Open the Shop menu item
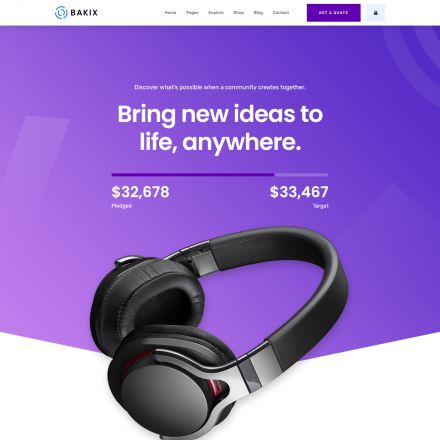 pyautogui.click(x=239, y=13)
